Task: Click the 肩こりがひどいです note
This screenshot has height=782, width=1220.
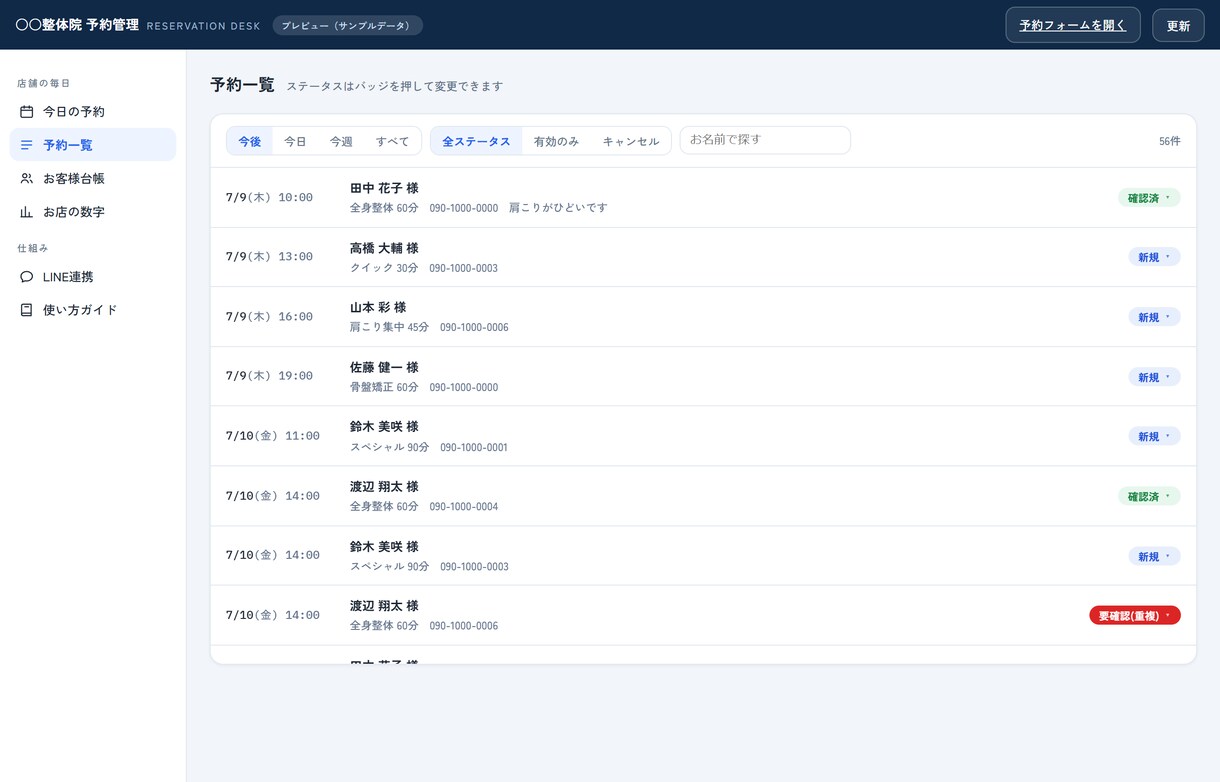Action: [x=558, y=208]
